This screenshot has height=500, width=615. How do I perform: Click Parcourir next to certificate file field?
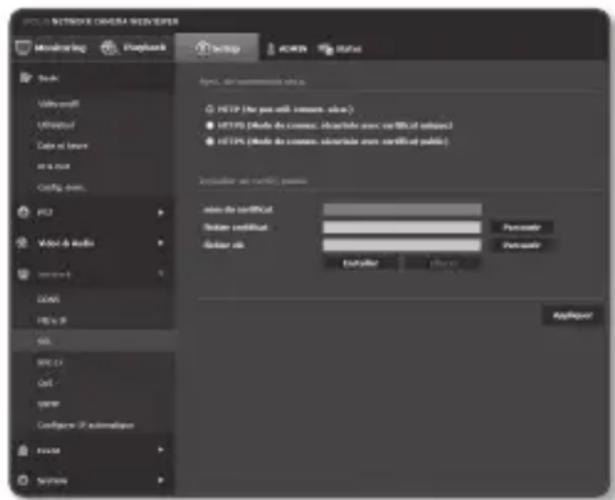522,227
